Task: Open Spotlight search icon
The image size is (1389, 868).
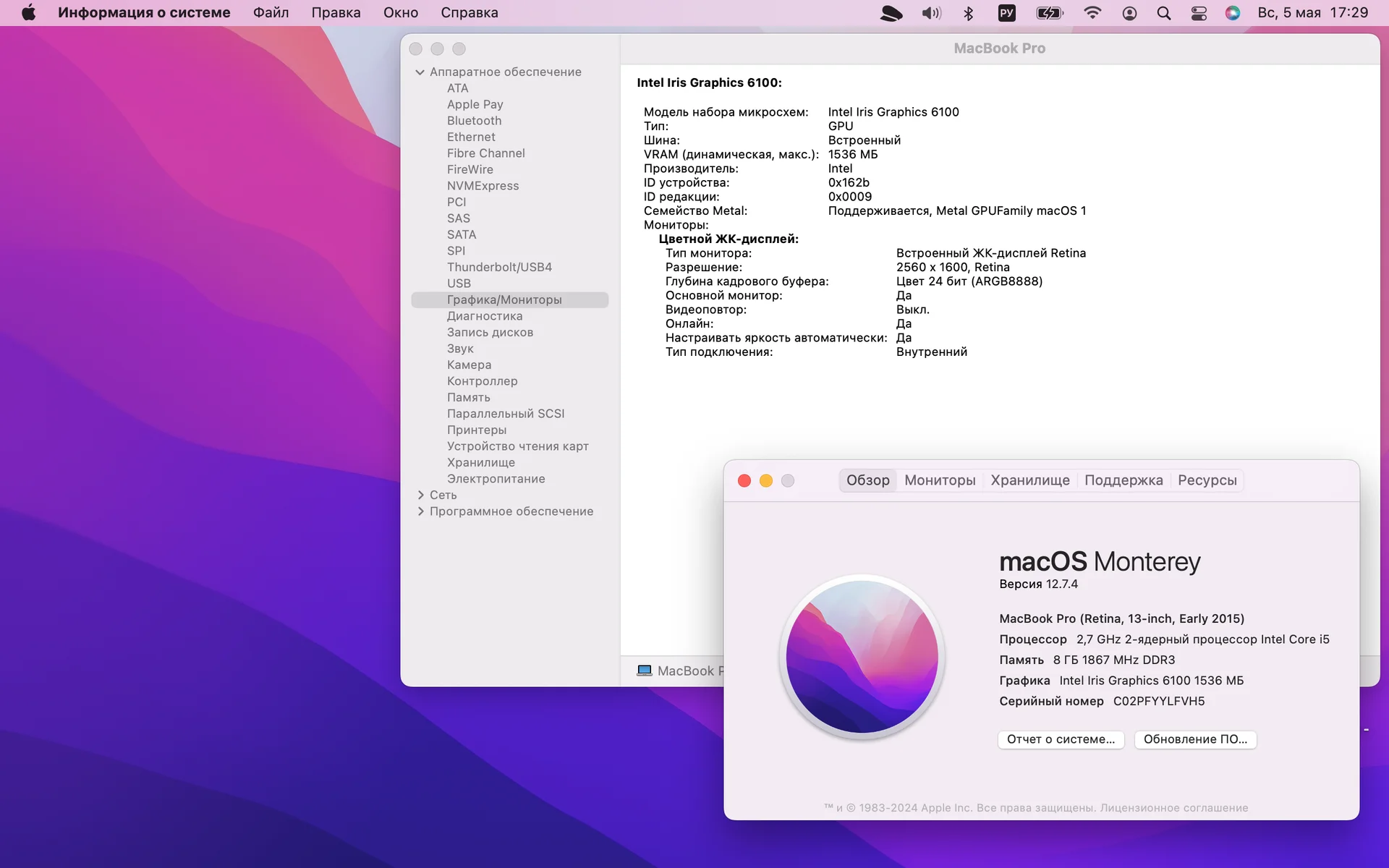Action: (1163, 13)
